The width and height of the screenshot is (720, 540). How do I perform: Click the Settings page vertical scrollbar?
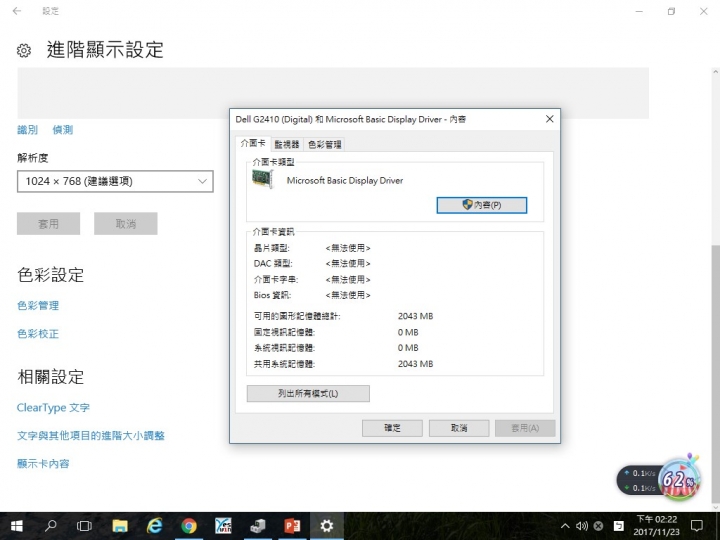[x=715, y=372]
